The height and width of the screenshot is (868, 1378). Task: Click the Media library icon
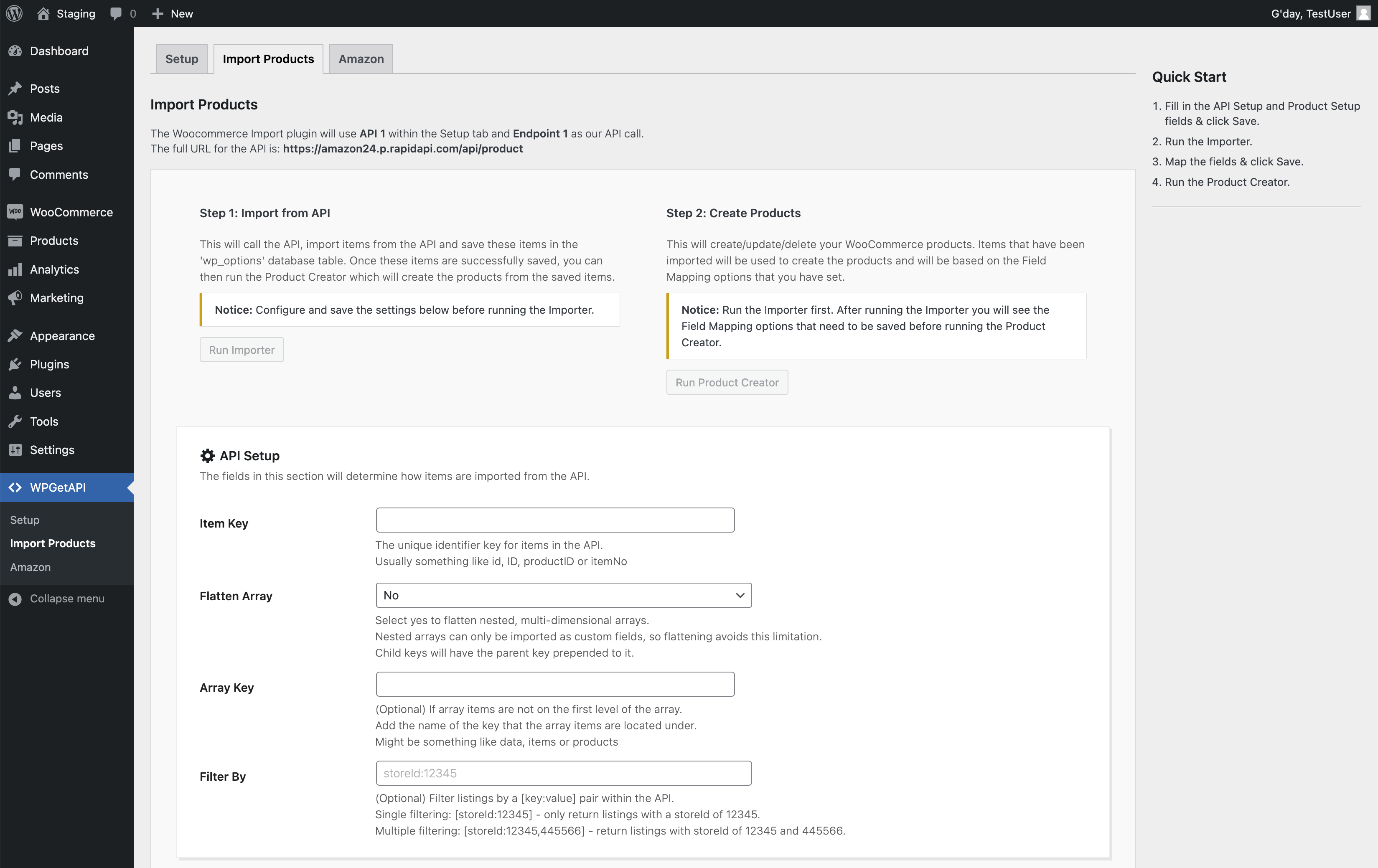[x=15, y=117]
